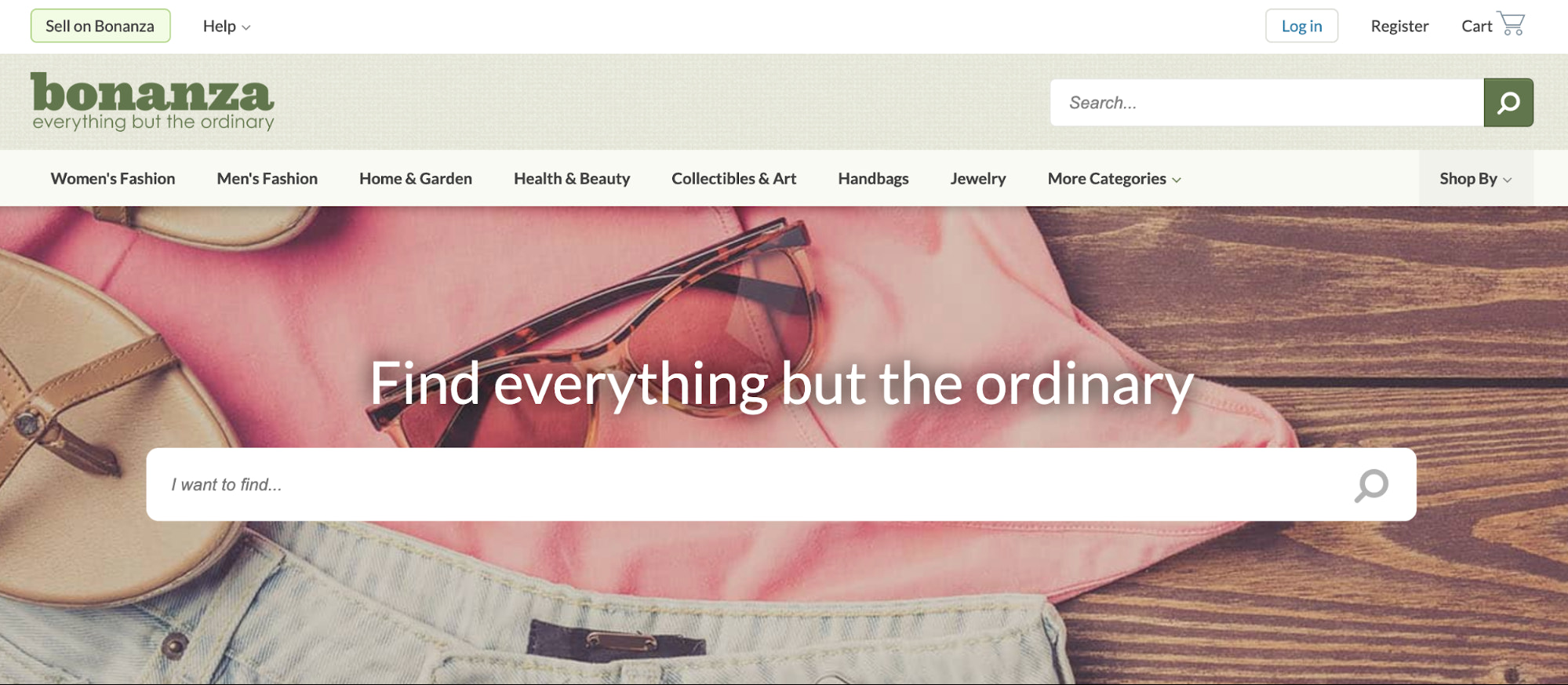Viewport: 1568px width, 685px height.
Task: Expand the More Categories dropdown
Action: [1114, 179]
